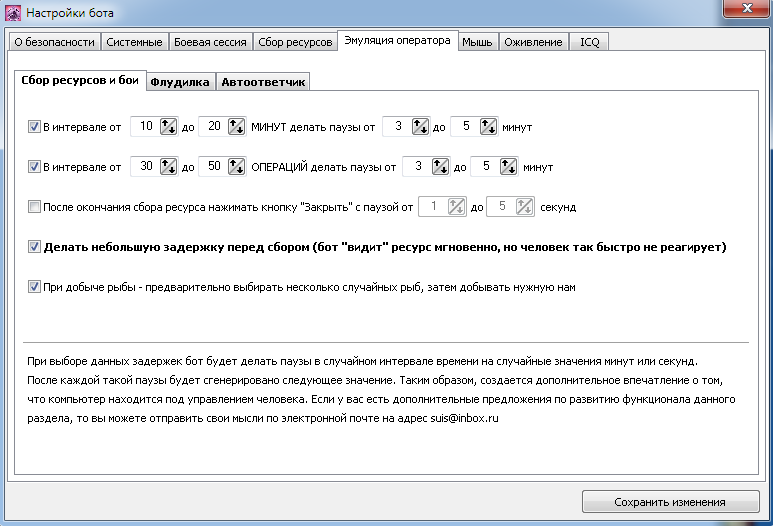Switch to the 'Оживление' tab
The width and height of the screenshot is (773, 526).
point(533,42)
